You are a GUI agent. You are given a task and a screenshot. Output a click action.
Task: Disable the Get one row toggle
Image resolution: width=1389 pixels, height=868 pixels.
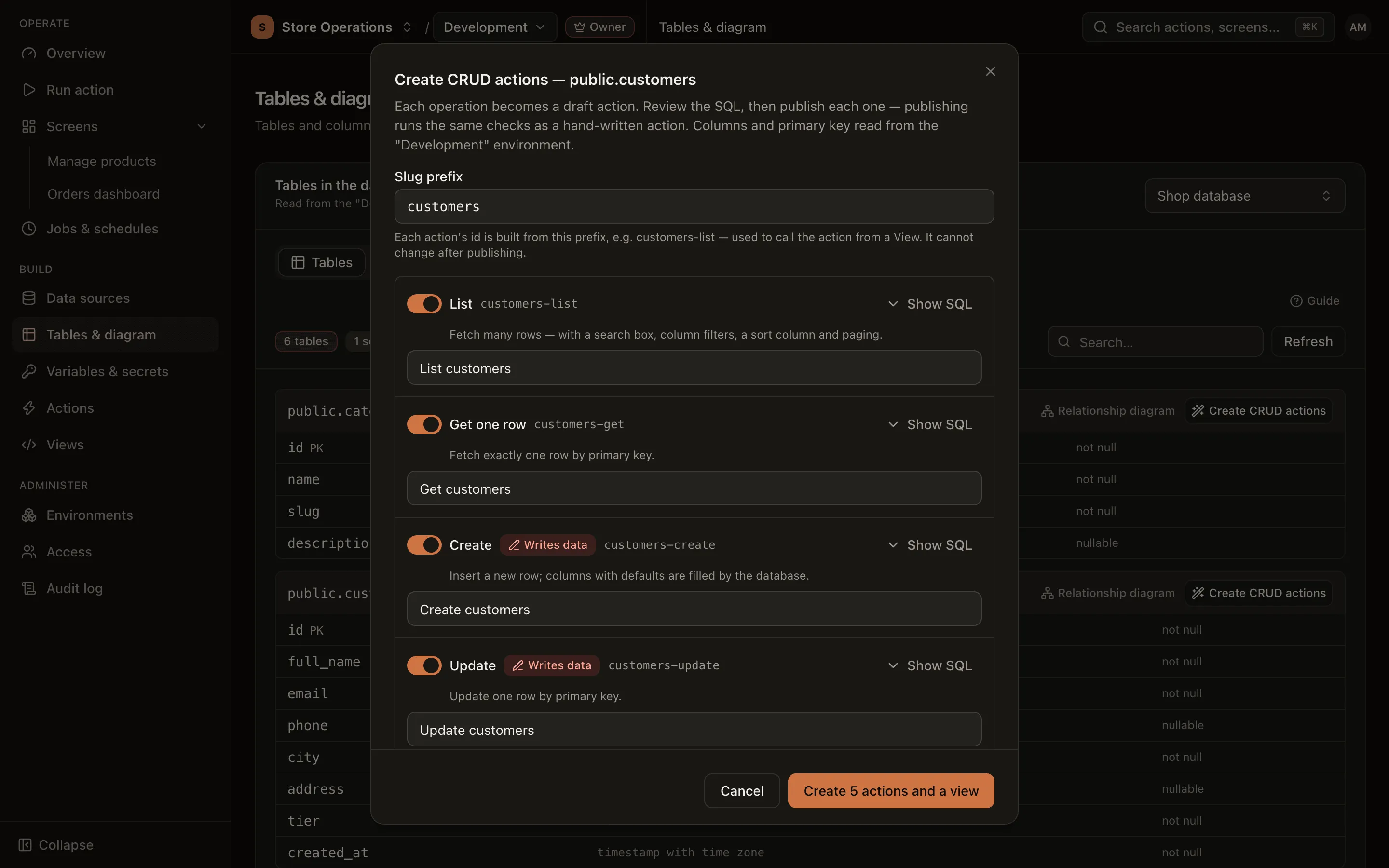point(424,424)
